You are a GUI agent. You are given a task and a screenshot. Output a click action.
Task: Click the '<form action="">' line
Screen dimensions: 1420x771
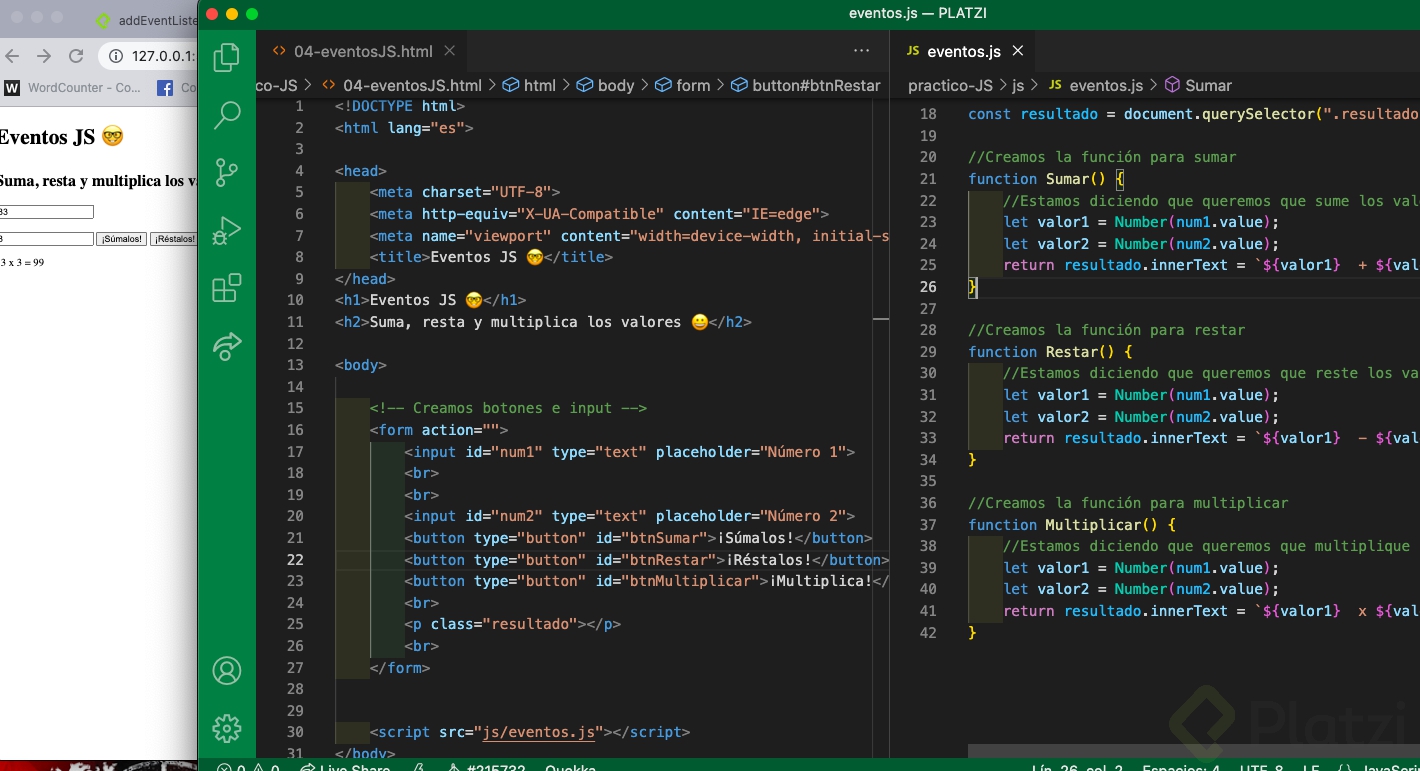(x=439, y=430)
